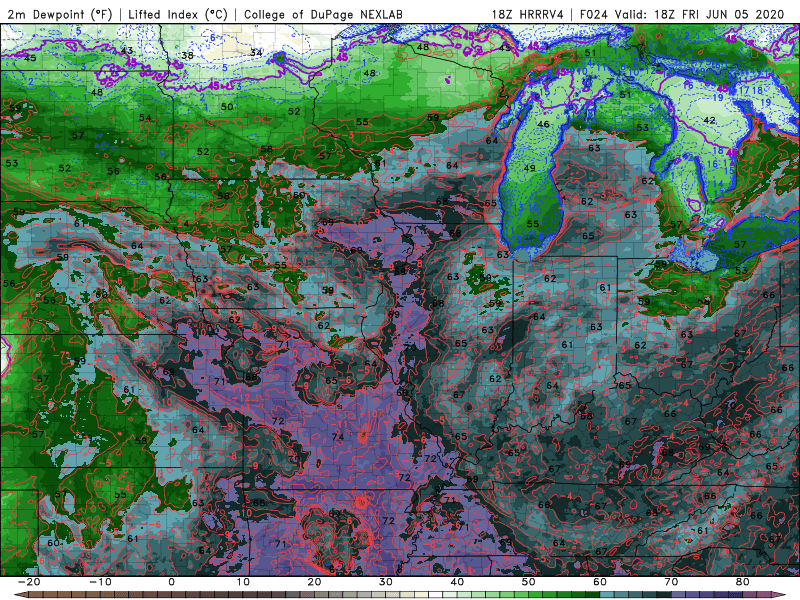Click the 0 label on color scale
The height and width of the screenshot is (600, 800).
click(171, 582)
